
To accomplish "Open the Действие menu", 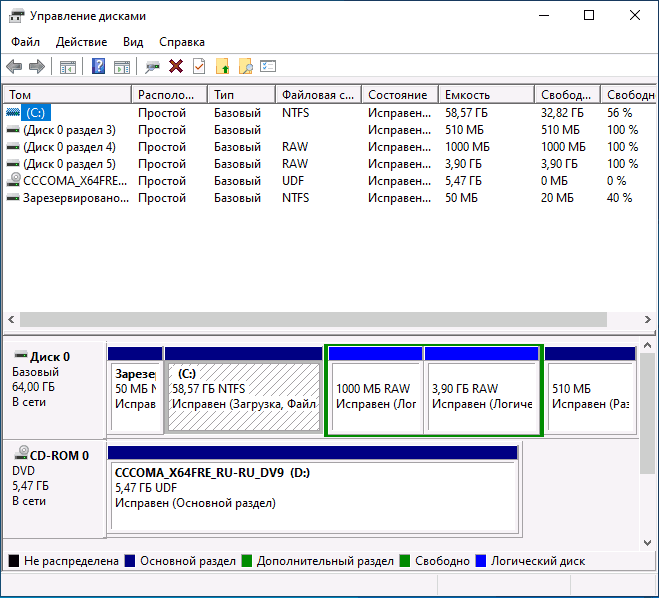I will coord(81,42).
